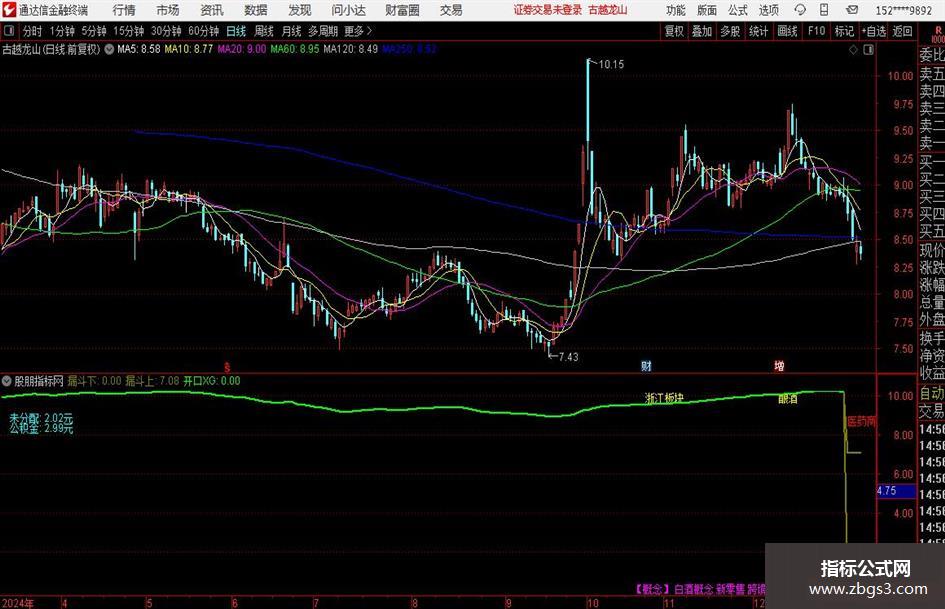The image size is (945, 609).
Task: Click the 标记 mark button
Action: 844,31
